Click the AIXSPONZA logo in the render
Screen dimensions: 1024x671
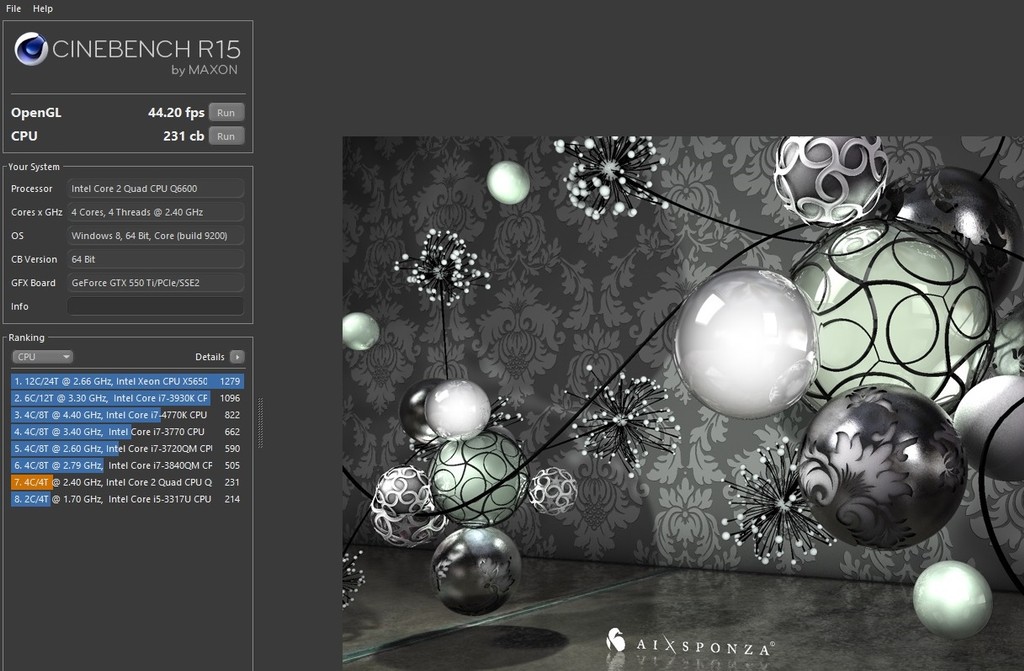tap(690, 642)
